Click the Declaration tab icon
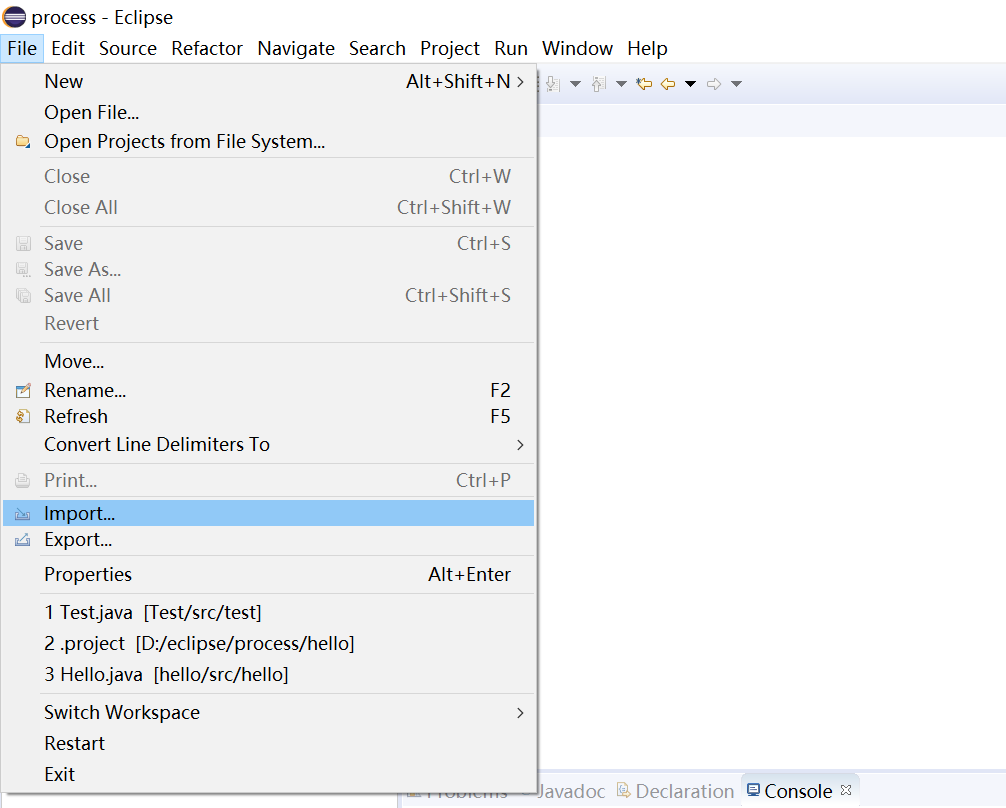This screenshot has height=808, width=1006. (623, 790)
